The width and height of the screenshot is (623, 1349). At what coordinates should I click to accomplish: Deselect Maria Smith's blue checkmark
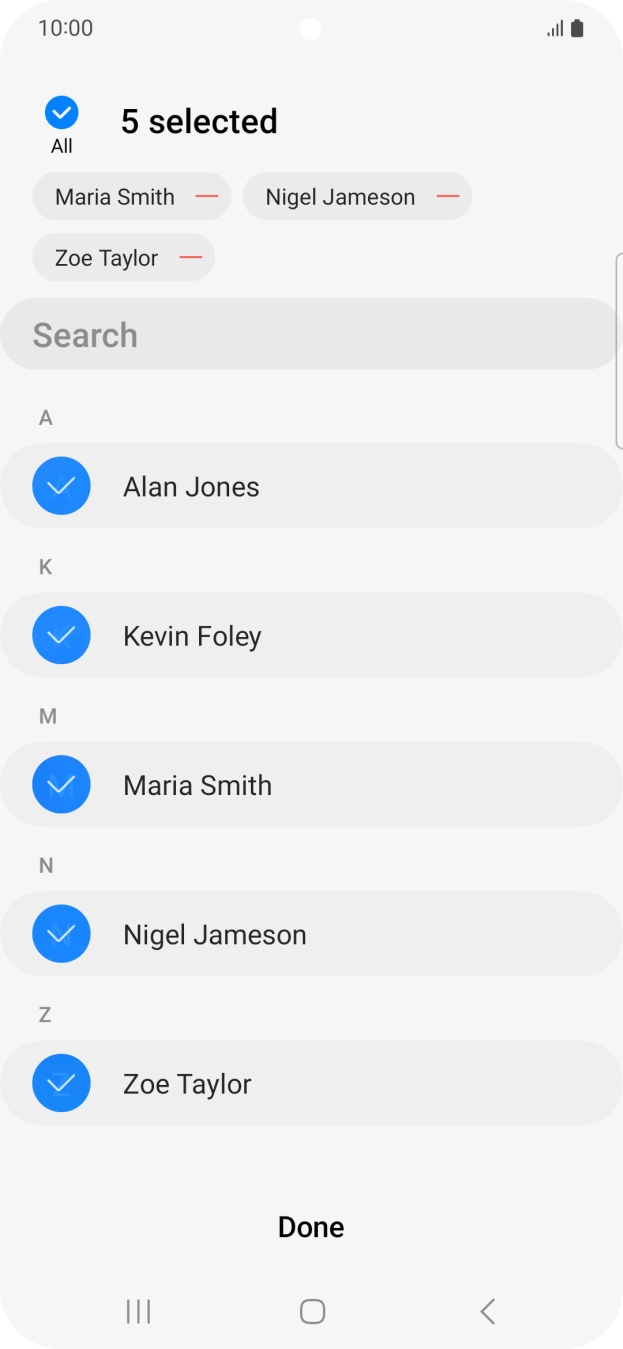pos(61,785)
